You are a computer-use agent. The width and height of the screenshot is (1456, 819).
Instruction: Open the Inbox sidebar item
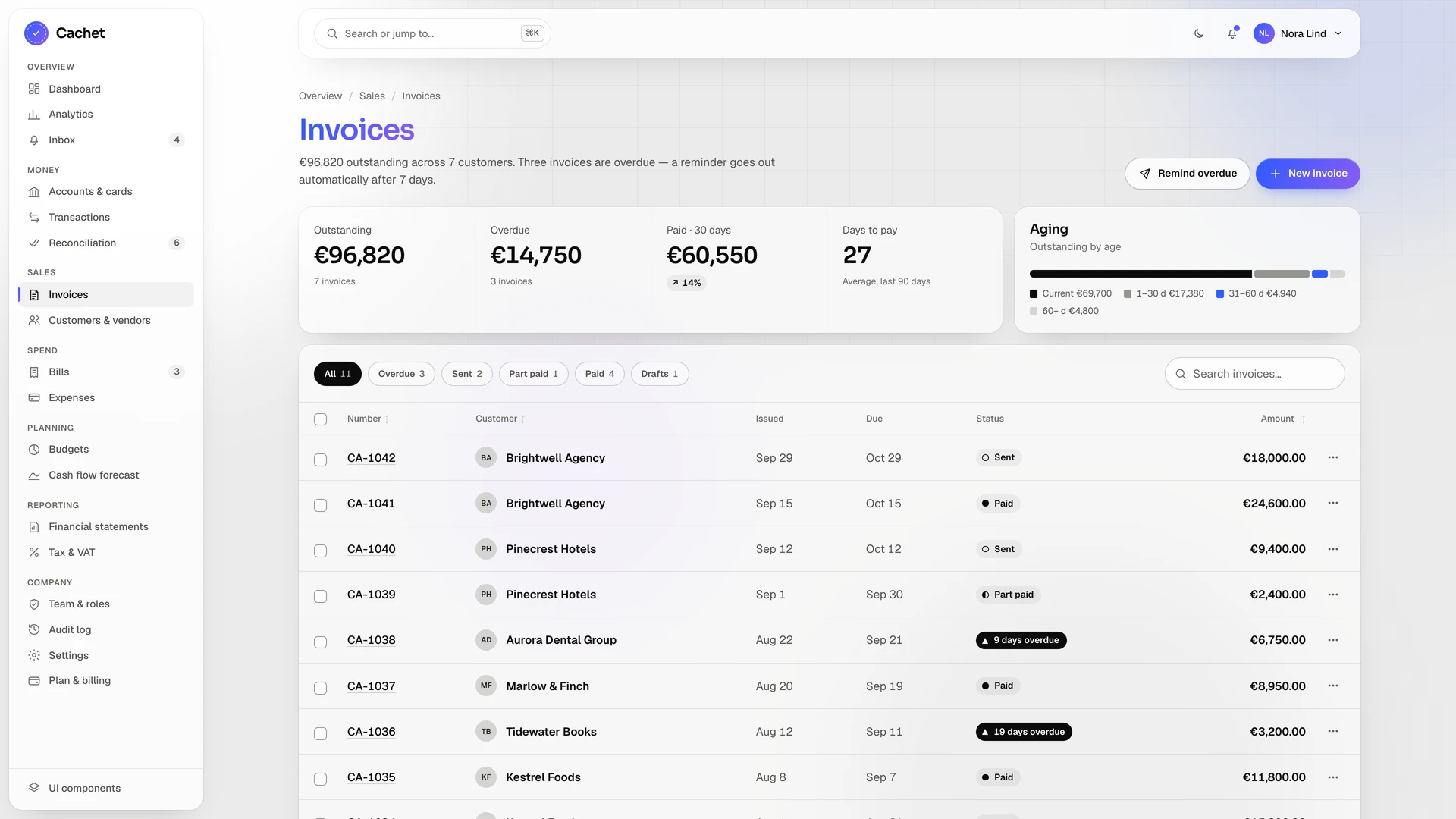106,140
